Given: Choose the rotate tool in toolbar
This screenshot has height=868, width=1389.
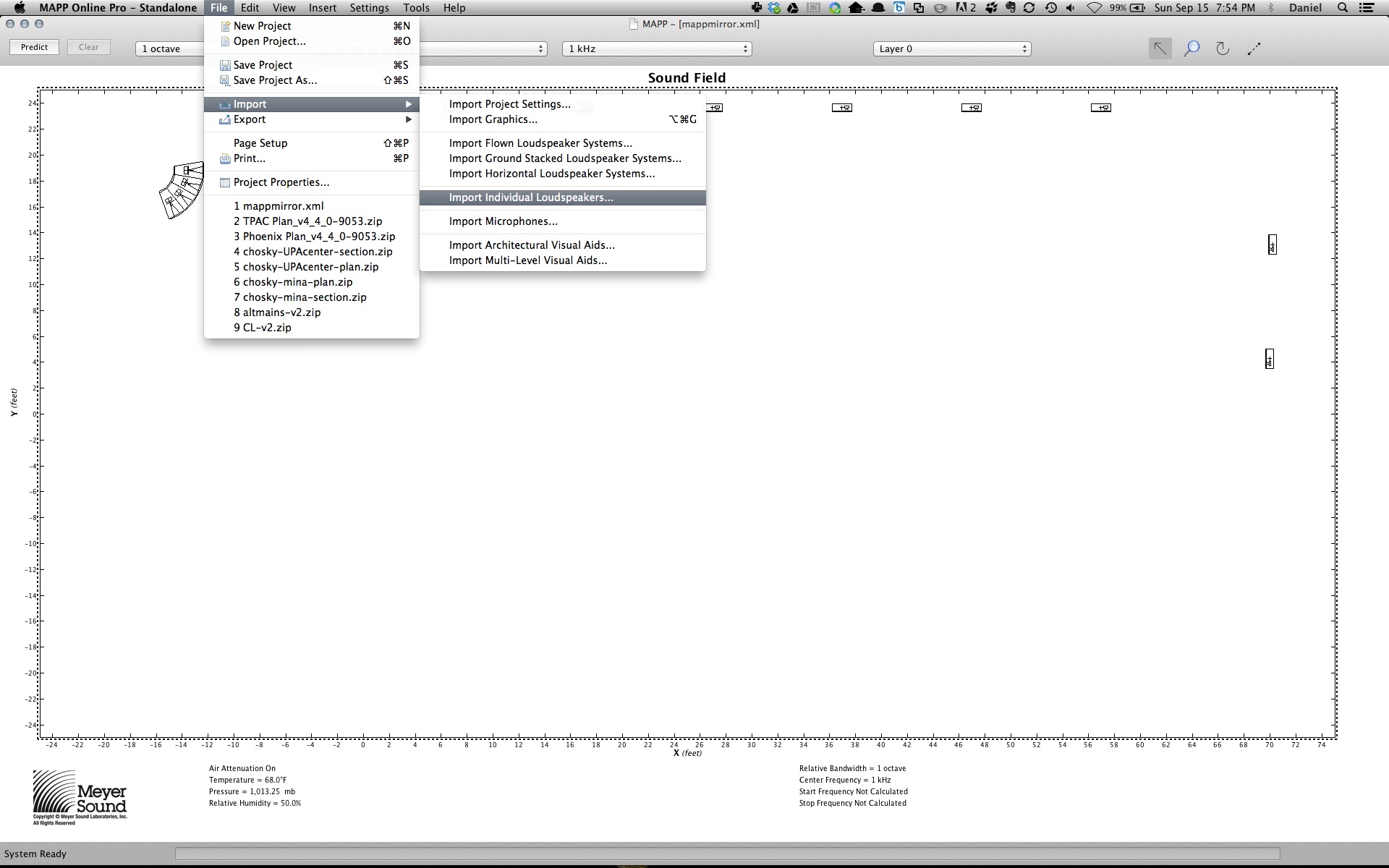Looking at the screenshot, I should point(1223,48).
